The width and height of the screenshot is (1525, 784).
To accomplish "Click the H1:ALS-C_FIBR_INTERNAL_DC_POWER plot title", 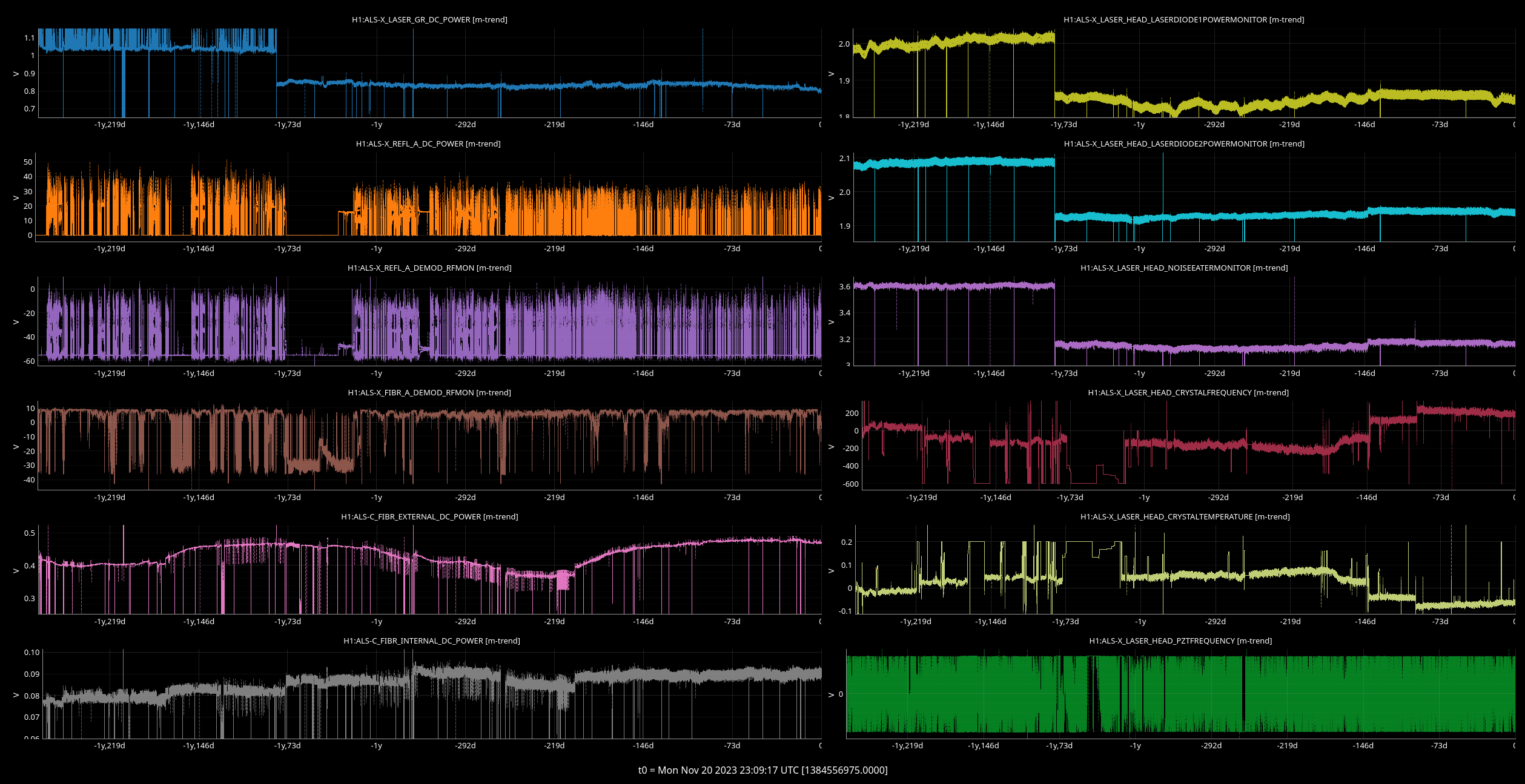I will (431, 641).
